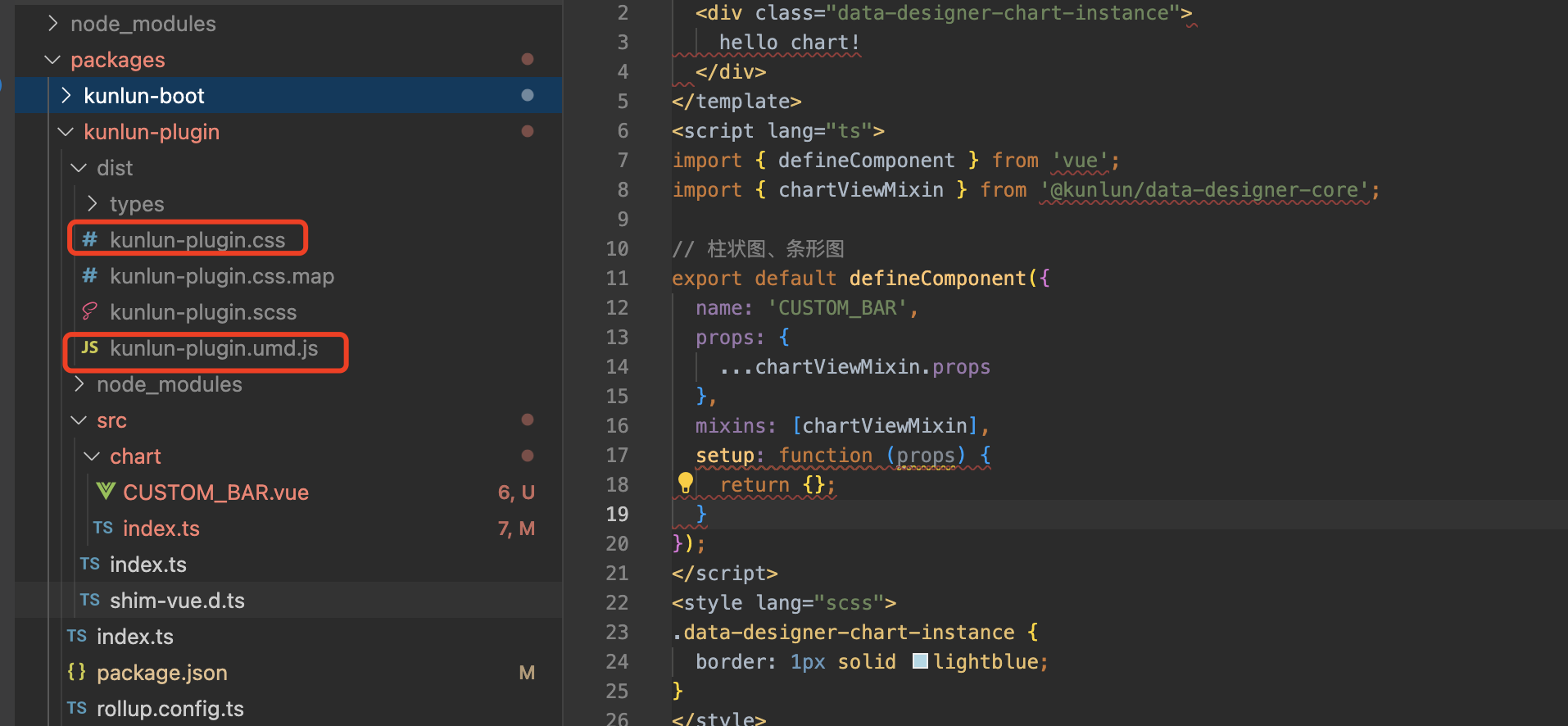This screenshot has height=726, width=1568.
Task: Click the '6, U' status badge of CUSTOM_BAR.vue
Action: coord(516,492)
